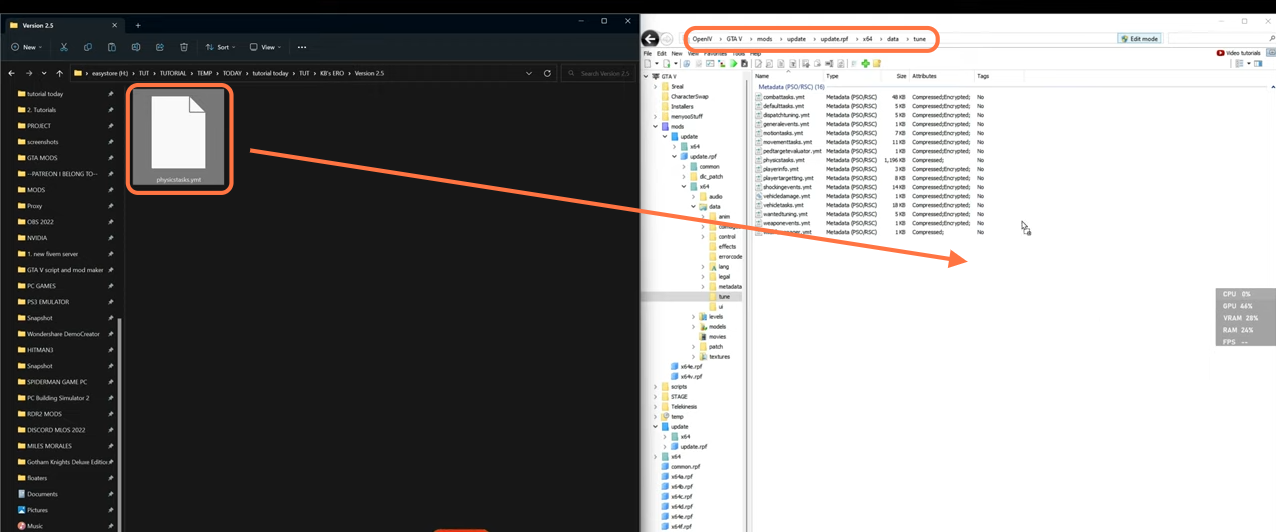The image size is (1276, 532).
Task: Click the green play icon in OpenIV toolbar
Action: click(734, 64)
